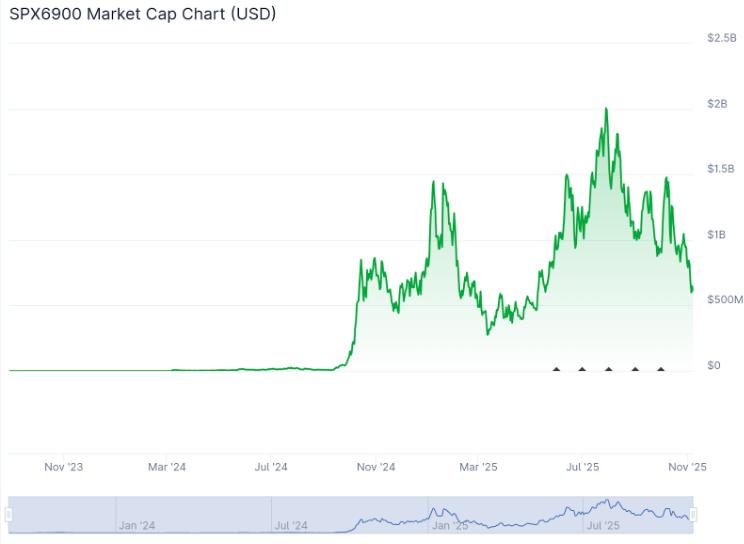Click the Nov '23 label on the main x-axis

tap(63, 466)
